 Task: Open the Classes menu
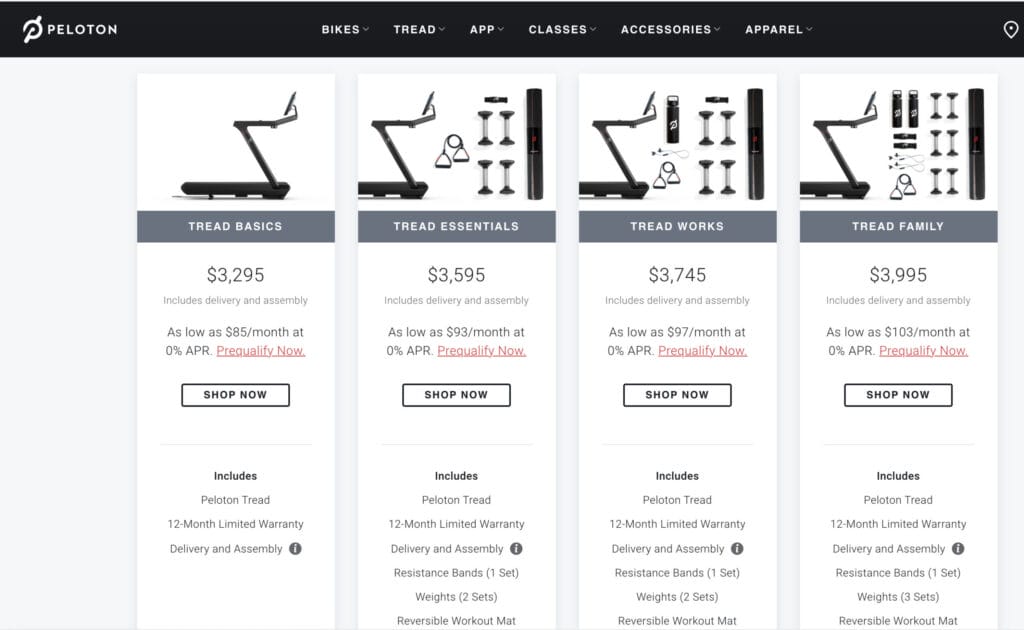562,29
